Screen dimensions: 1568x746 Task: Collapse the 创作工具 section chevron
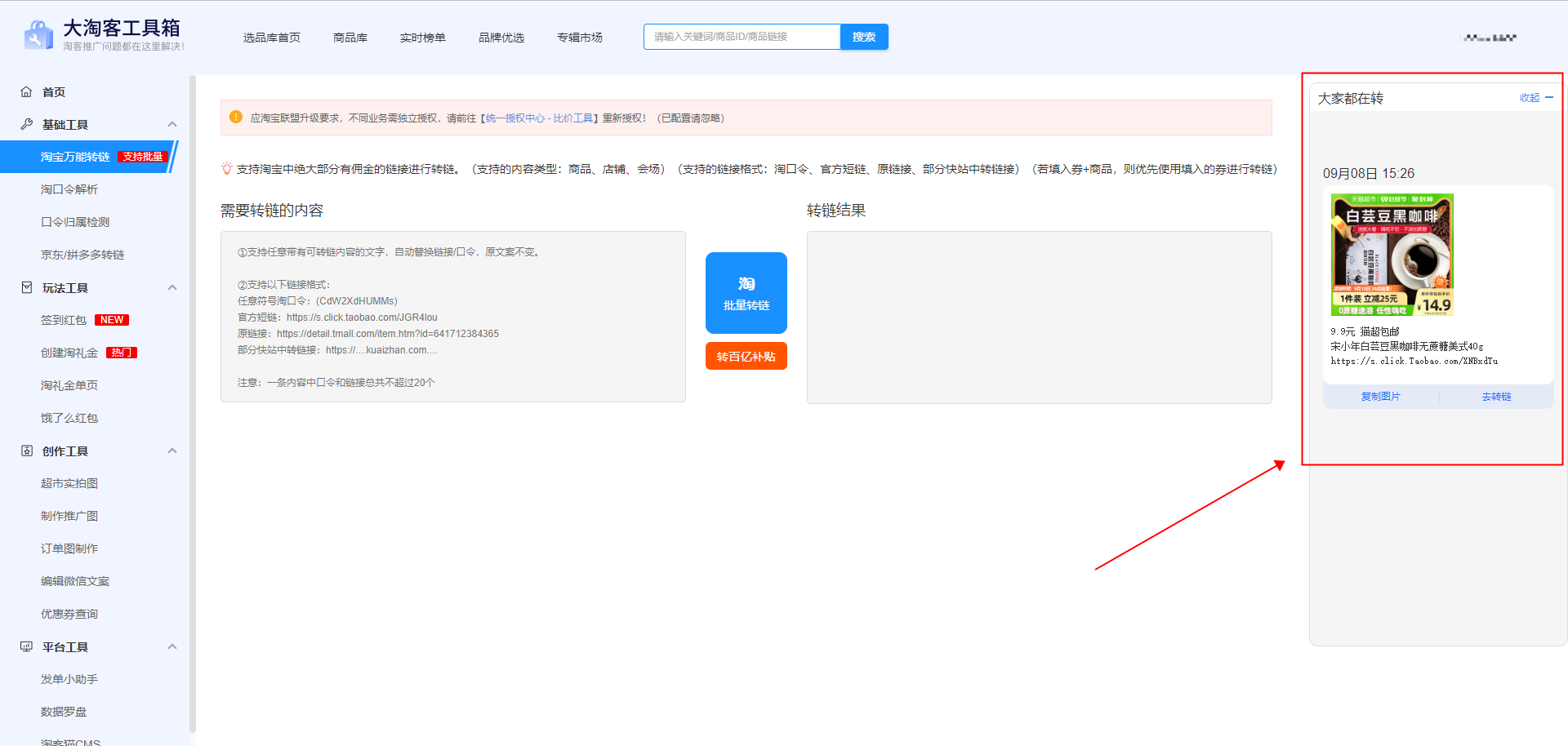[x=172, y=451]
